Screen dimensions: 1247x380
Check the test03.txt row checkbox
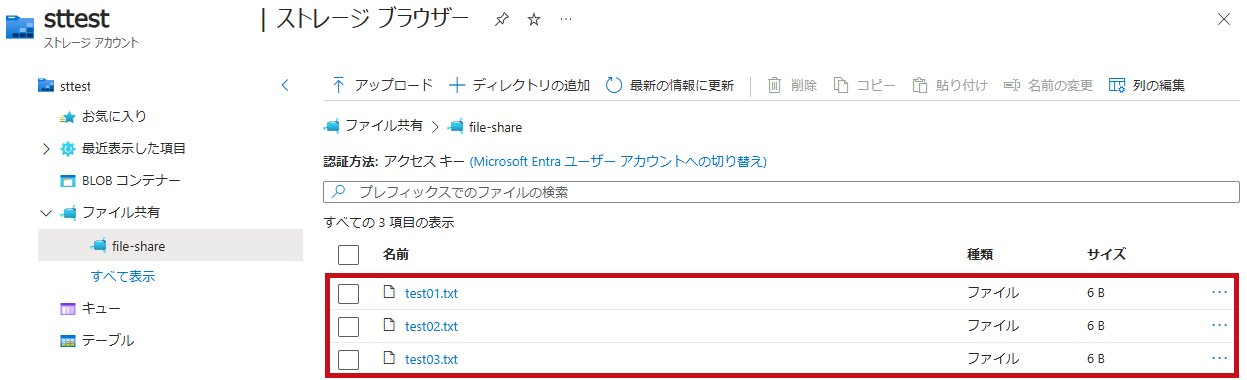point(348,360)
